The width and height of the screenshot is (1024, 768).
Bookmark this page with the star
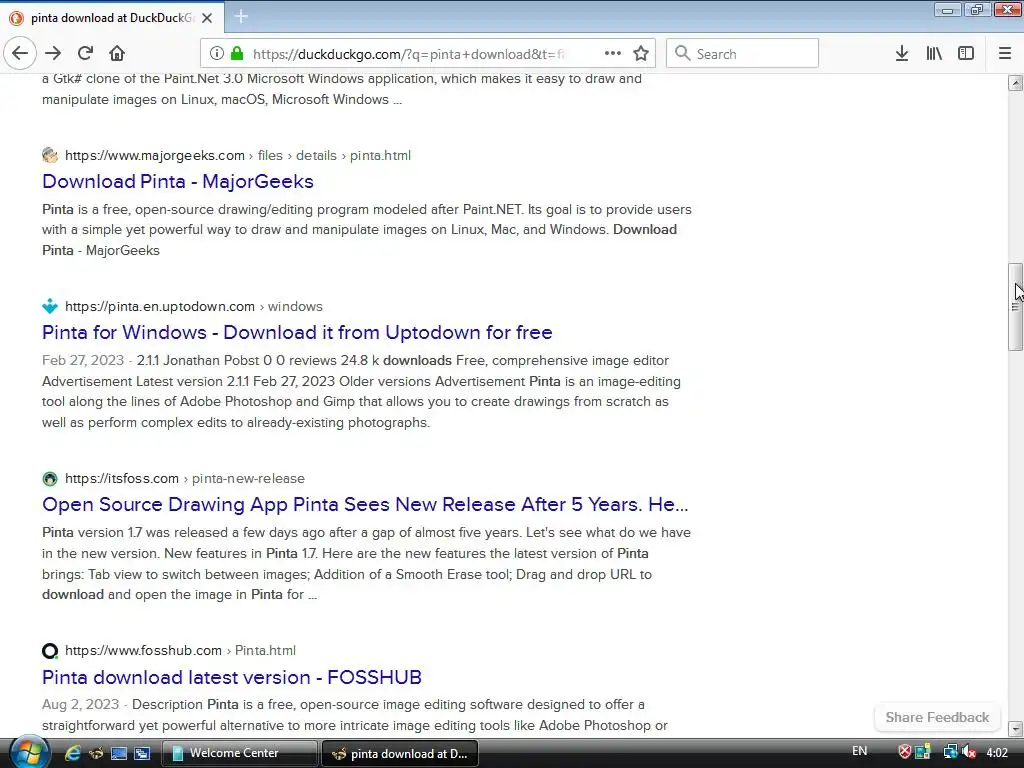tap(641, 54)
